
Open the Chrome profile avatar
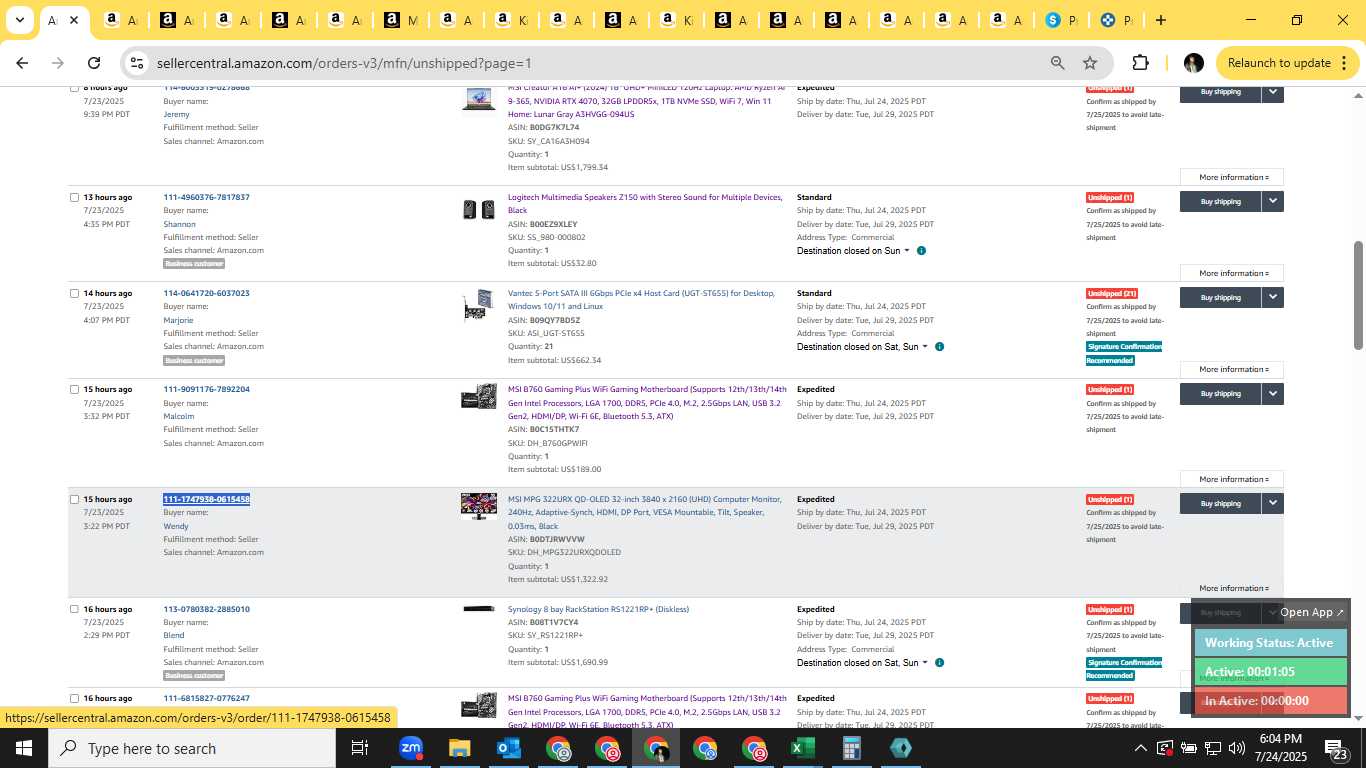tap(1193, 63)
